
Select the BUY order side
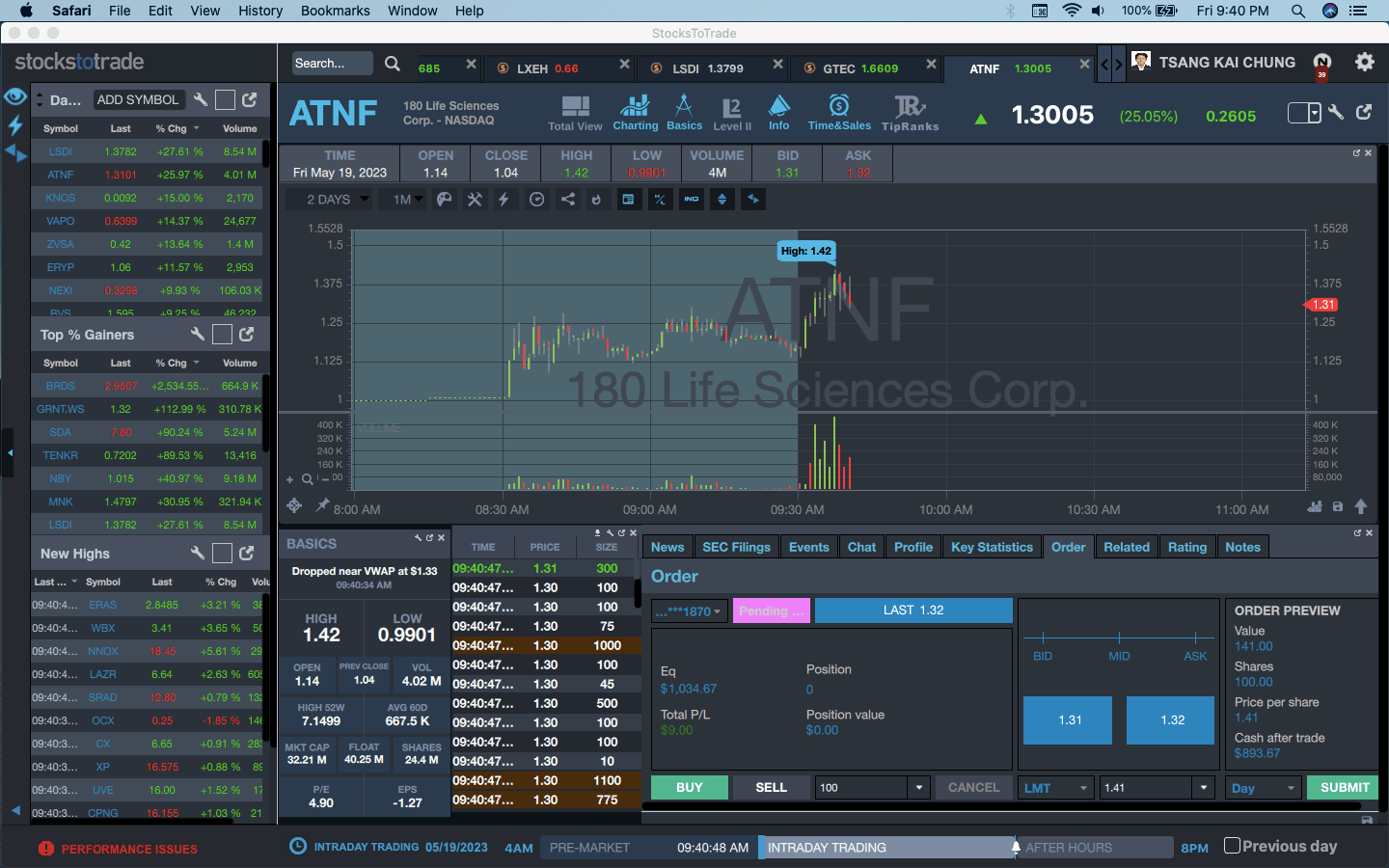tap(689, 787)
